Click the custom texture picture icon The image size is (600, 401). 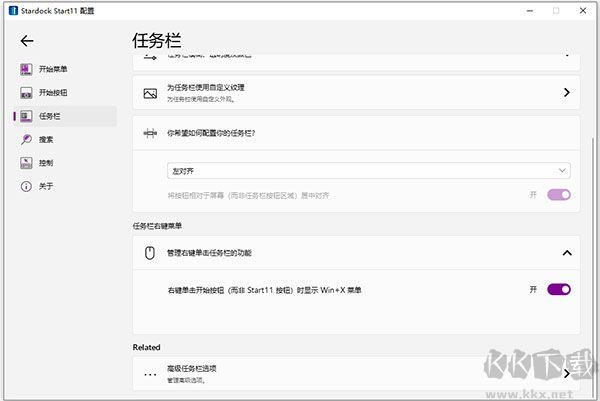150,93
